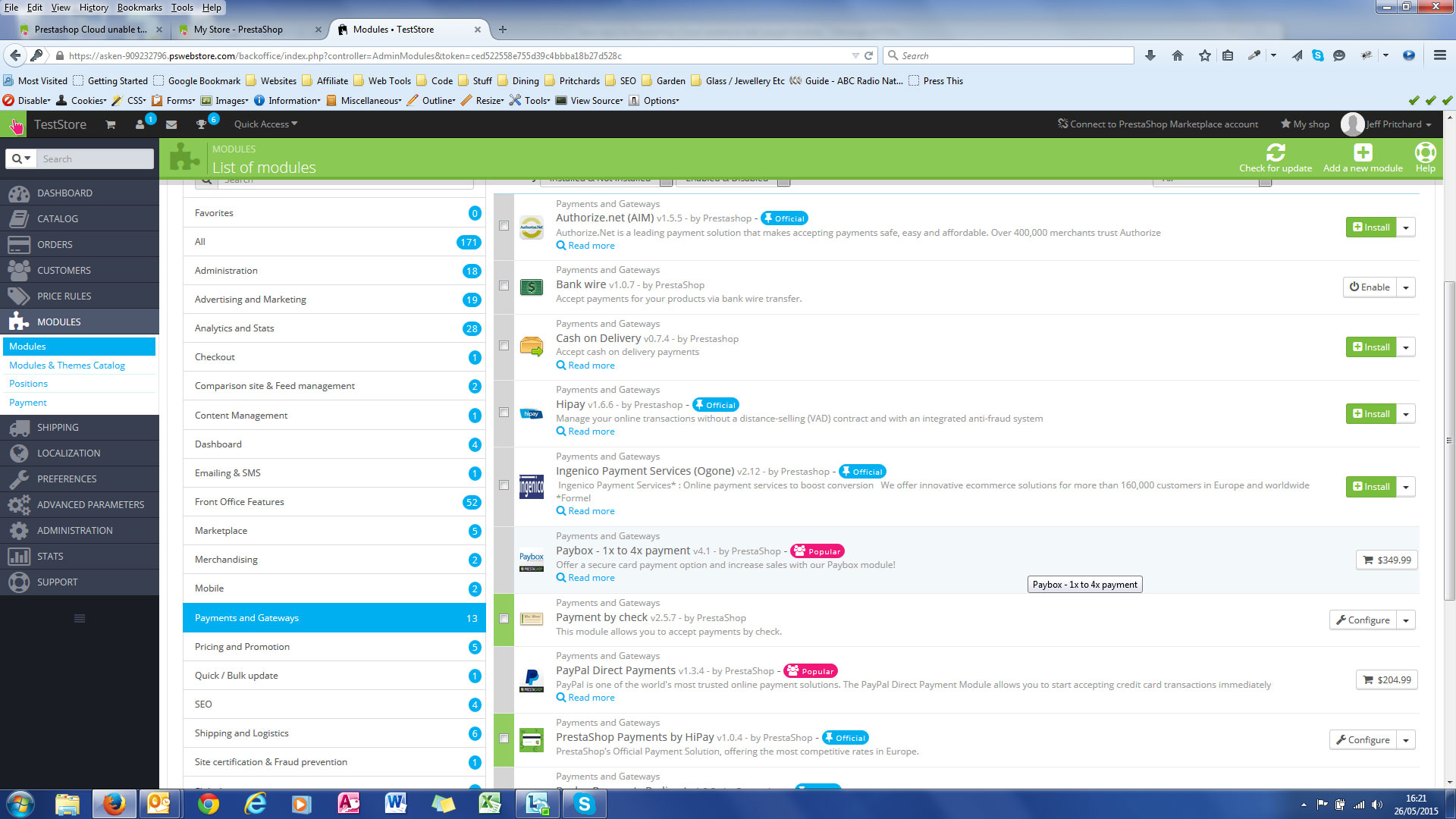This screenshot has width=1456, height=819.
Task: Tick PrestaShop Payments by HiPay checkbox
Action: pos(504,739)
